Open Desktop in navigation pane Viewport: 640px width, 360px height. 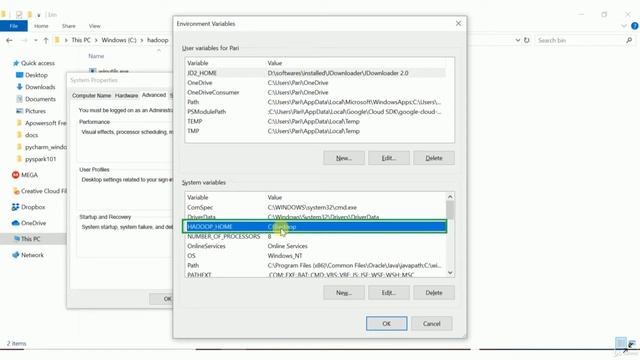point(32,75)
